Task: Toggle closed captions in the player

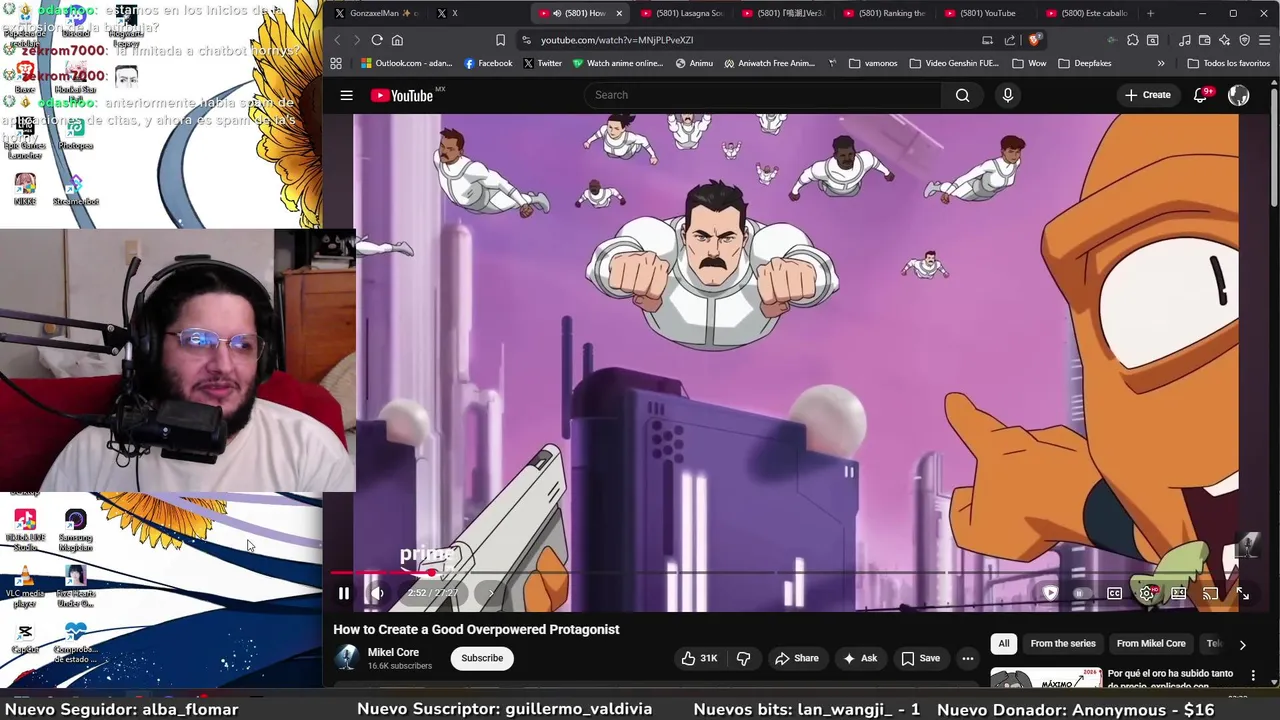Action: pos(1114,593)
